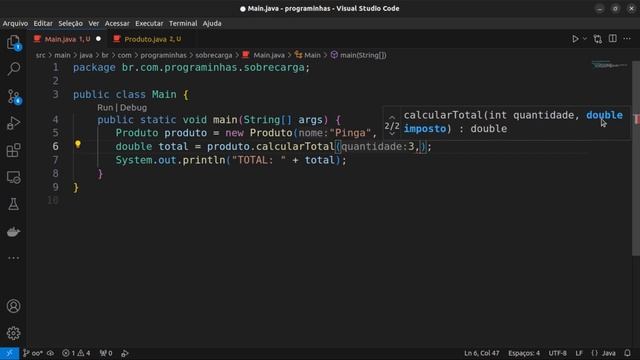The height and width of the screenshot is (360, 640).
Task: Publish to cloud icon in status bar
Action: point(50,353)
